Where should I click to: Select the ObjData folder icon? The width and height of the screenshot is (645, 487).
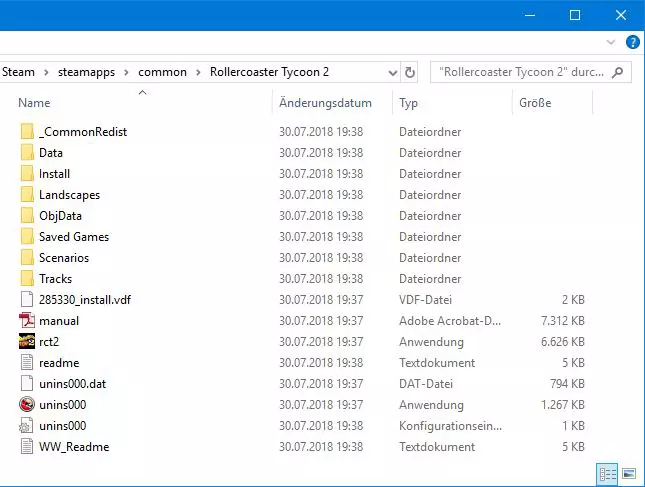pyautogui.click(x=27, y=216)
